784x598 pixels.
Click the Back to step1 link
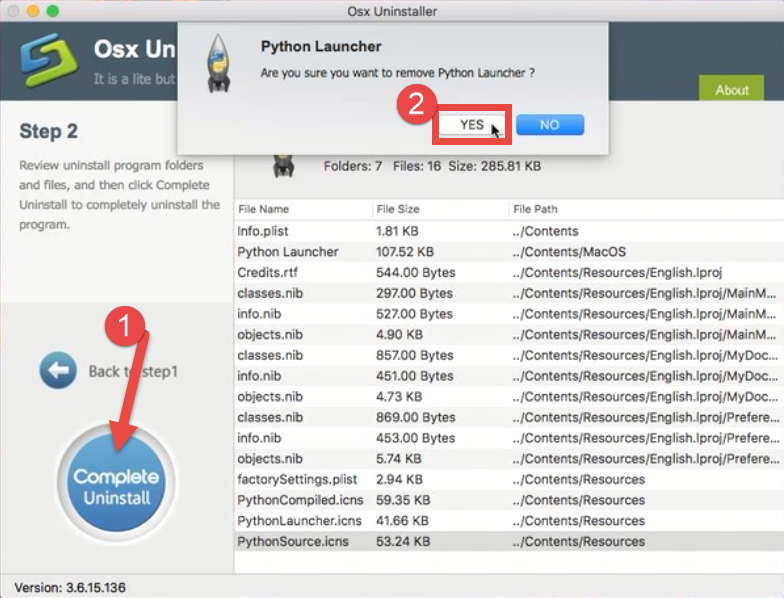tap(133, 371)
